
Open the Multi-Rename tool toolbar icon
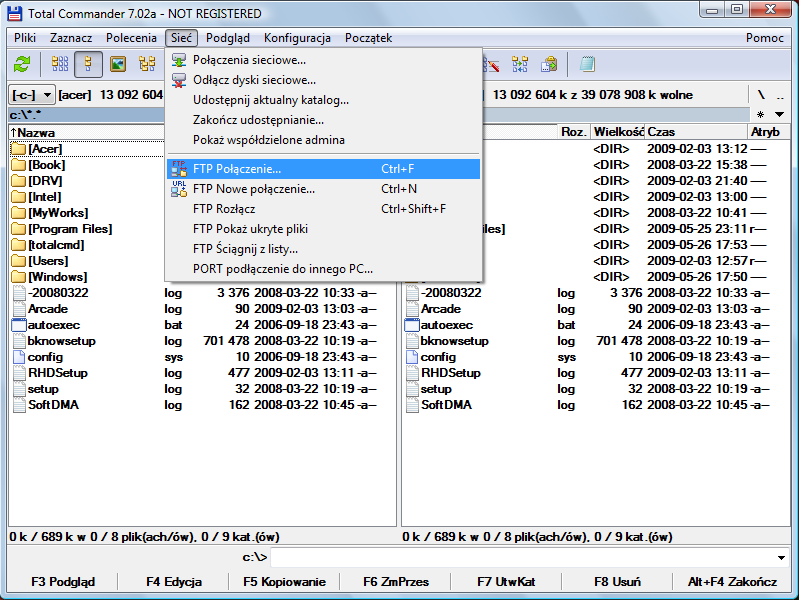pos(491,65)
